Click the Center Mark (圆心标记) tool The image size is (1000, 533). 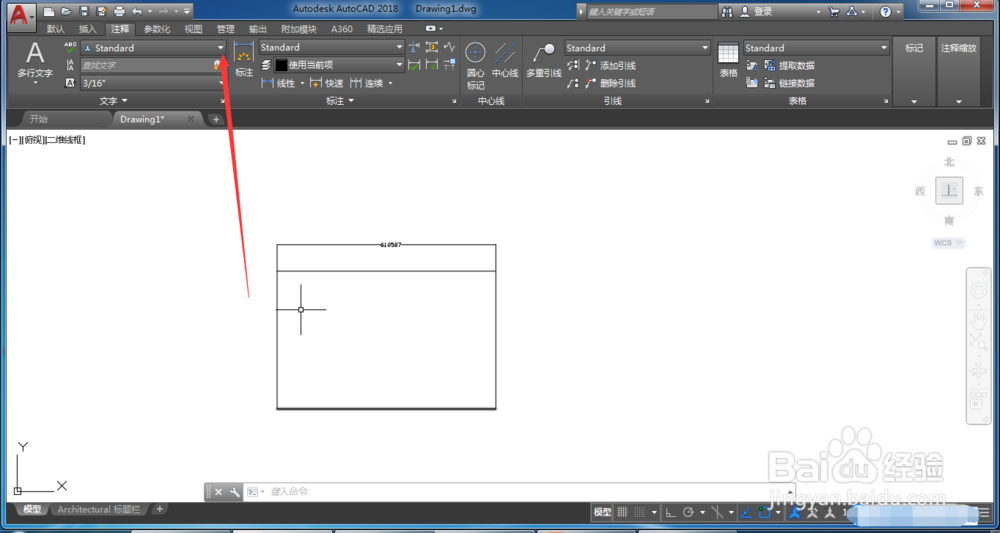click(476, 66)
